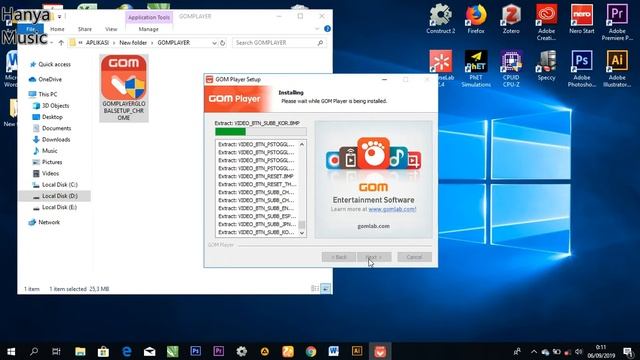
Task: Open the www.gomlab.com link in installer
Action: tap(392, 209)
